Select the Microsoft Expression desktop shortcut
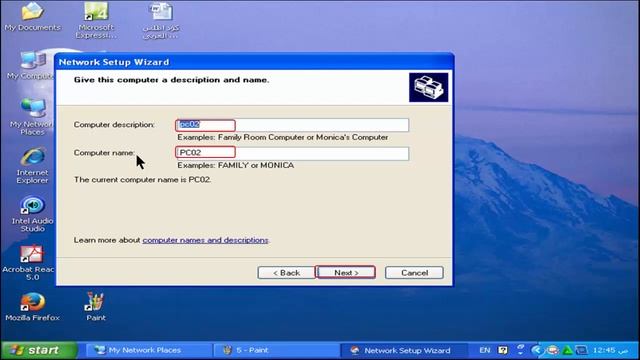Image resolution: width=640 pixels, height=360 pixels. pyautogui.click(x=96, y=20)
